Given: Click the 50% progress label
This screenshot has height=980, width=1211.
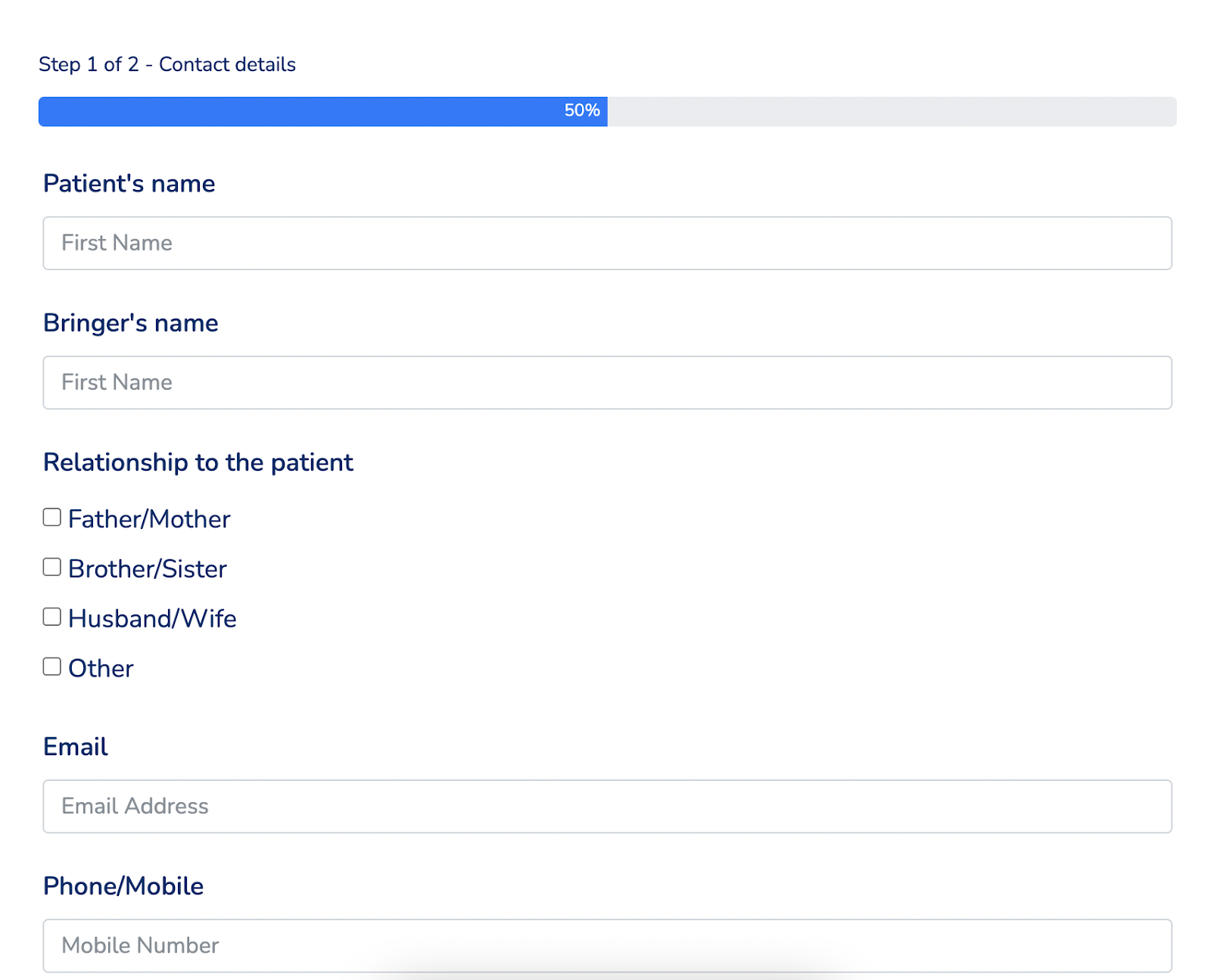Looking at the screenshot, I should [581, 110].
